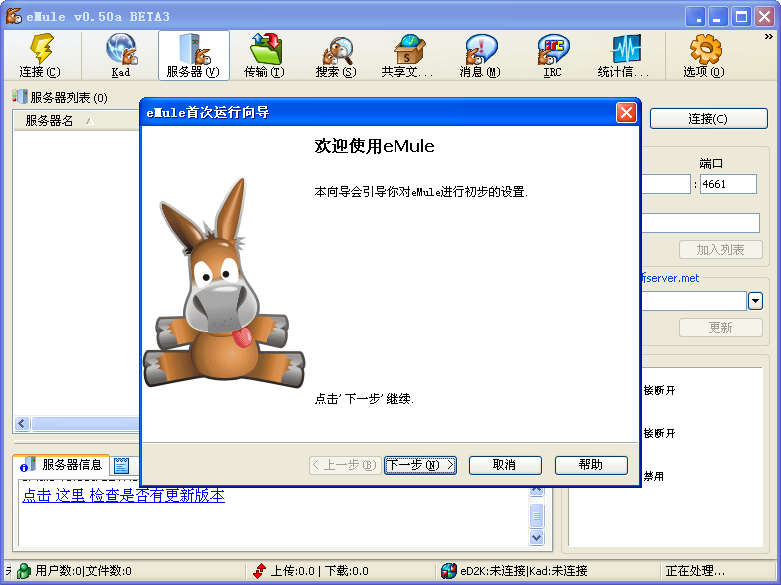Click the log notepad tab icon
The width and height of the screenshot is (781, 585).
tap(121, 465)
